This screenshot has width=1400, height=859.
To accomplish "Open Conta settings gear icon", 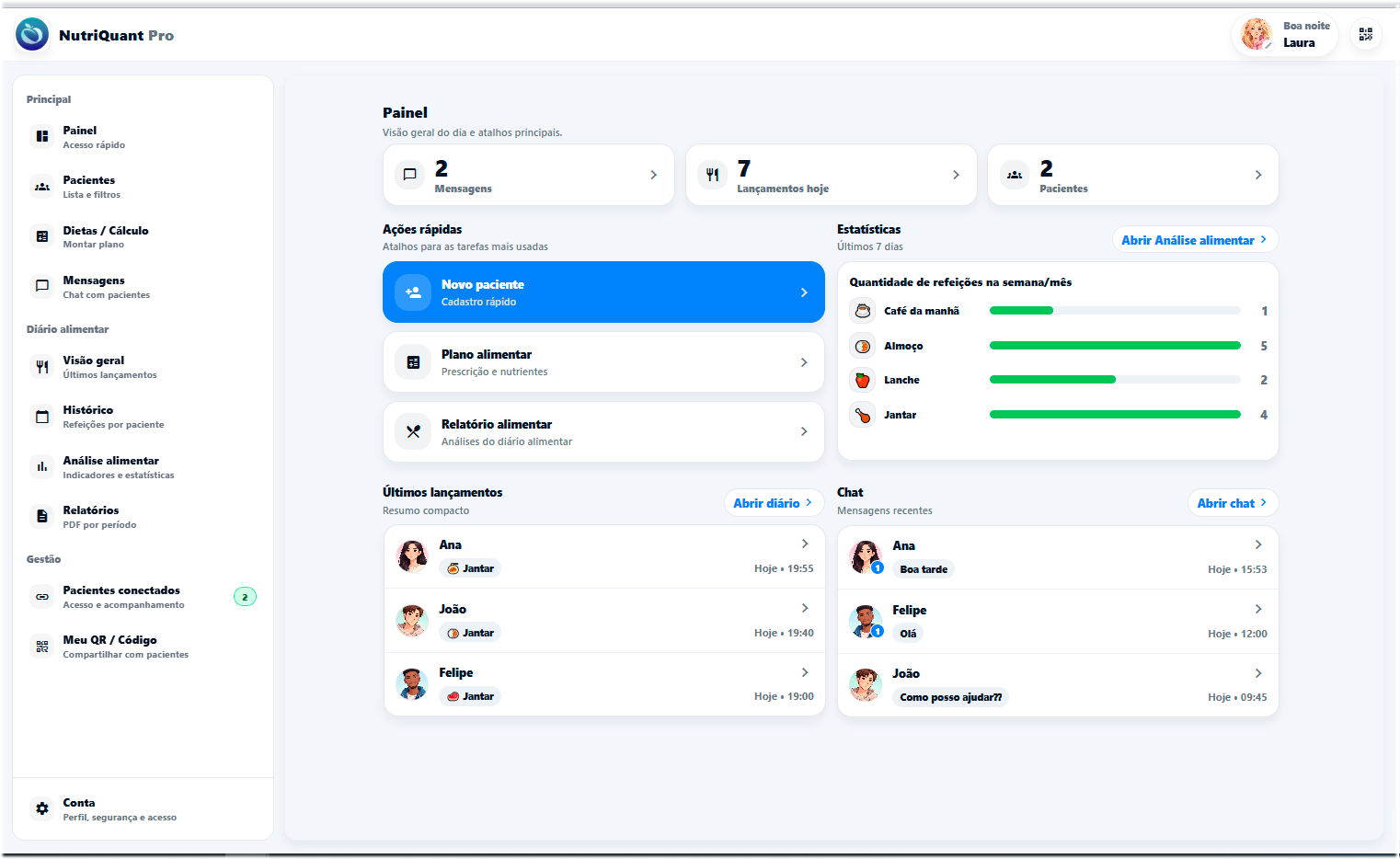I will coord(42,808).
